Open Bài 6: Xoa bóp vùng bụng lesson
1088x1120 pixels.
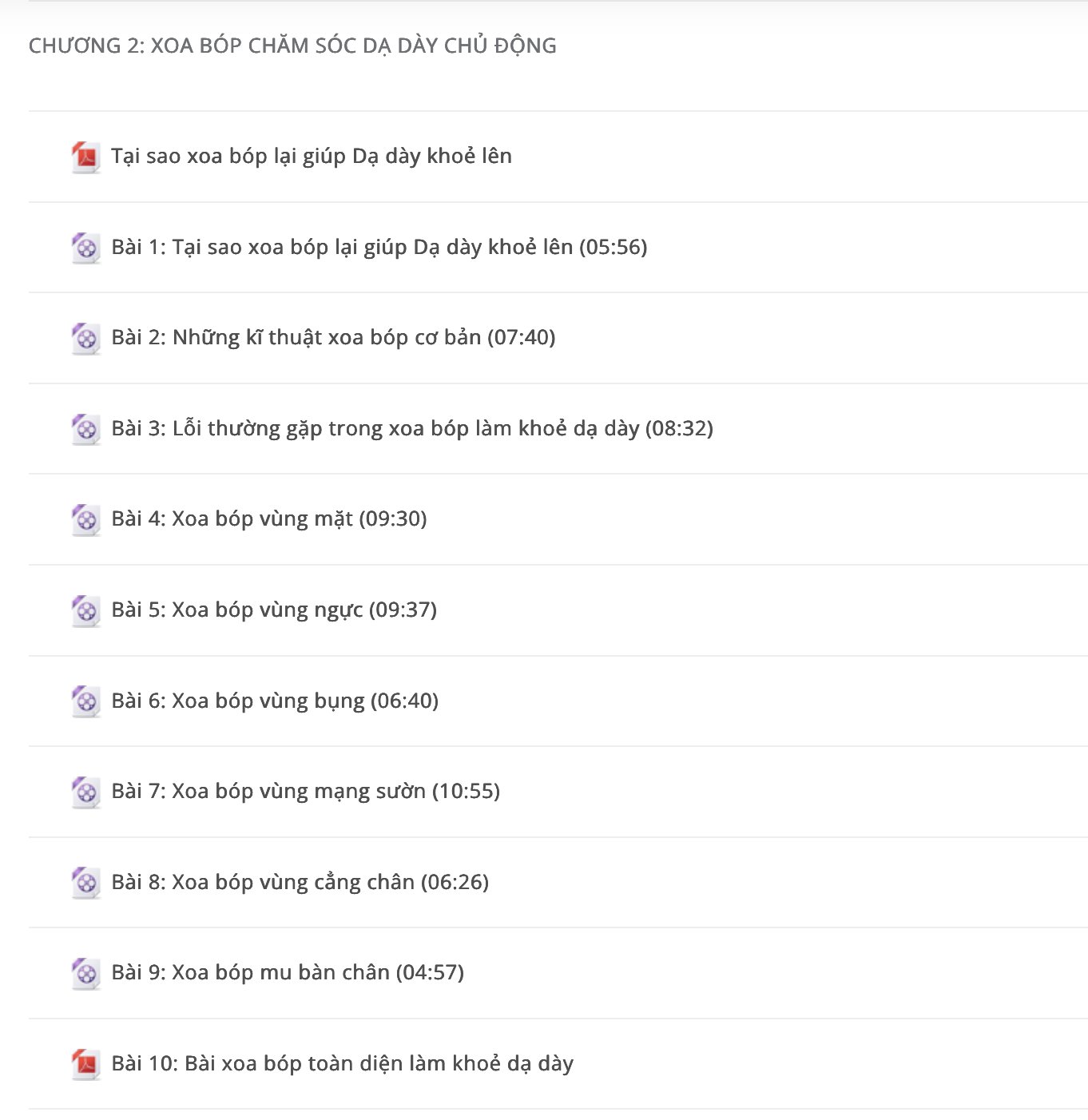click(x=275, y=701)
